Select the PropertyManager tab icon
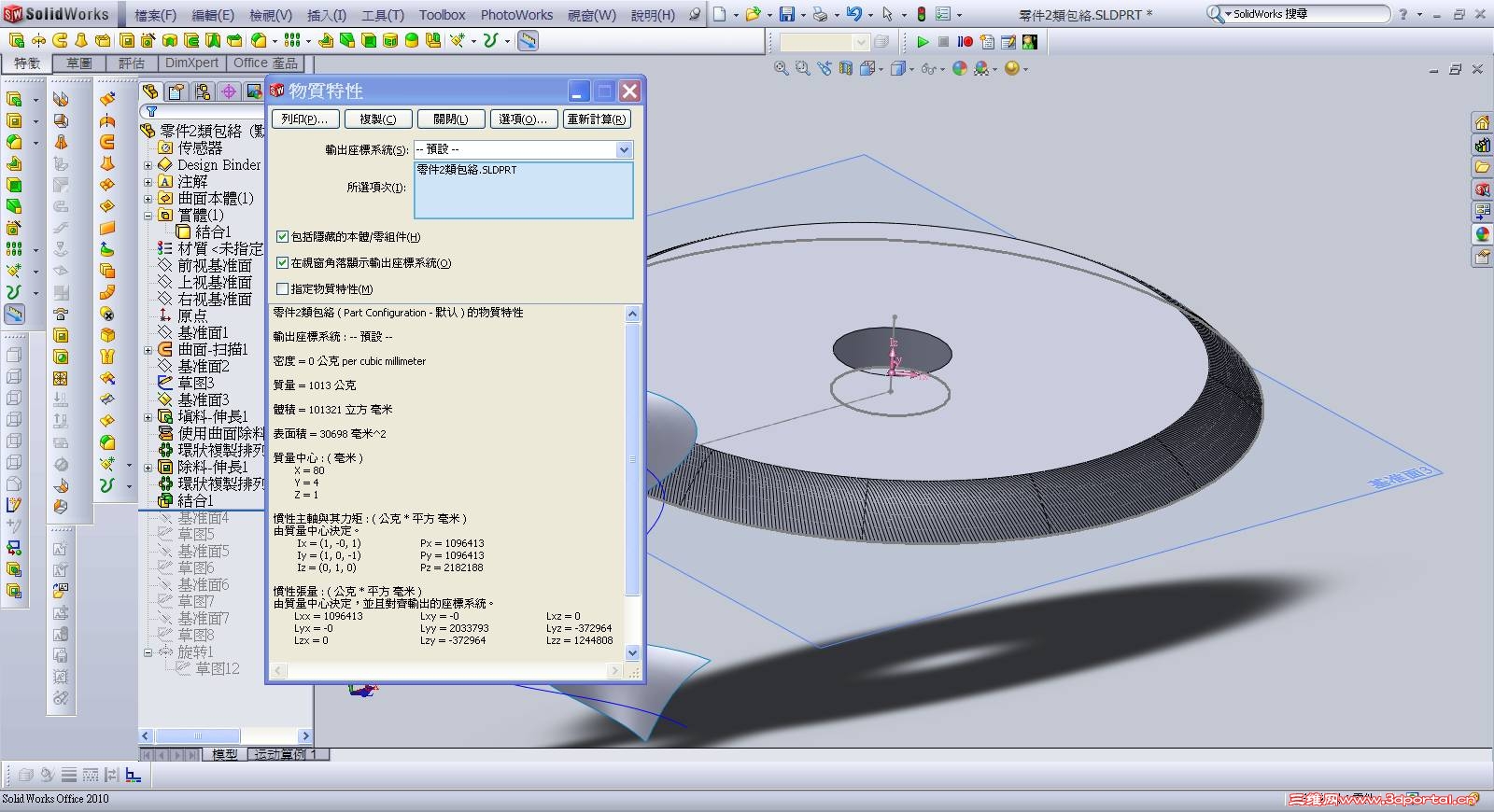Image resolution: width=1494 pixels, height=812 pixels. 176,91
